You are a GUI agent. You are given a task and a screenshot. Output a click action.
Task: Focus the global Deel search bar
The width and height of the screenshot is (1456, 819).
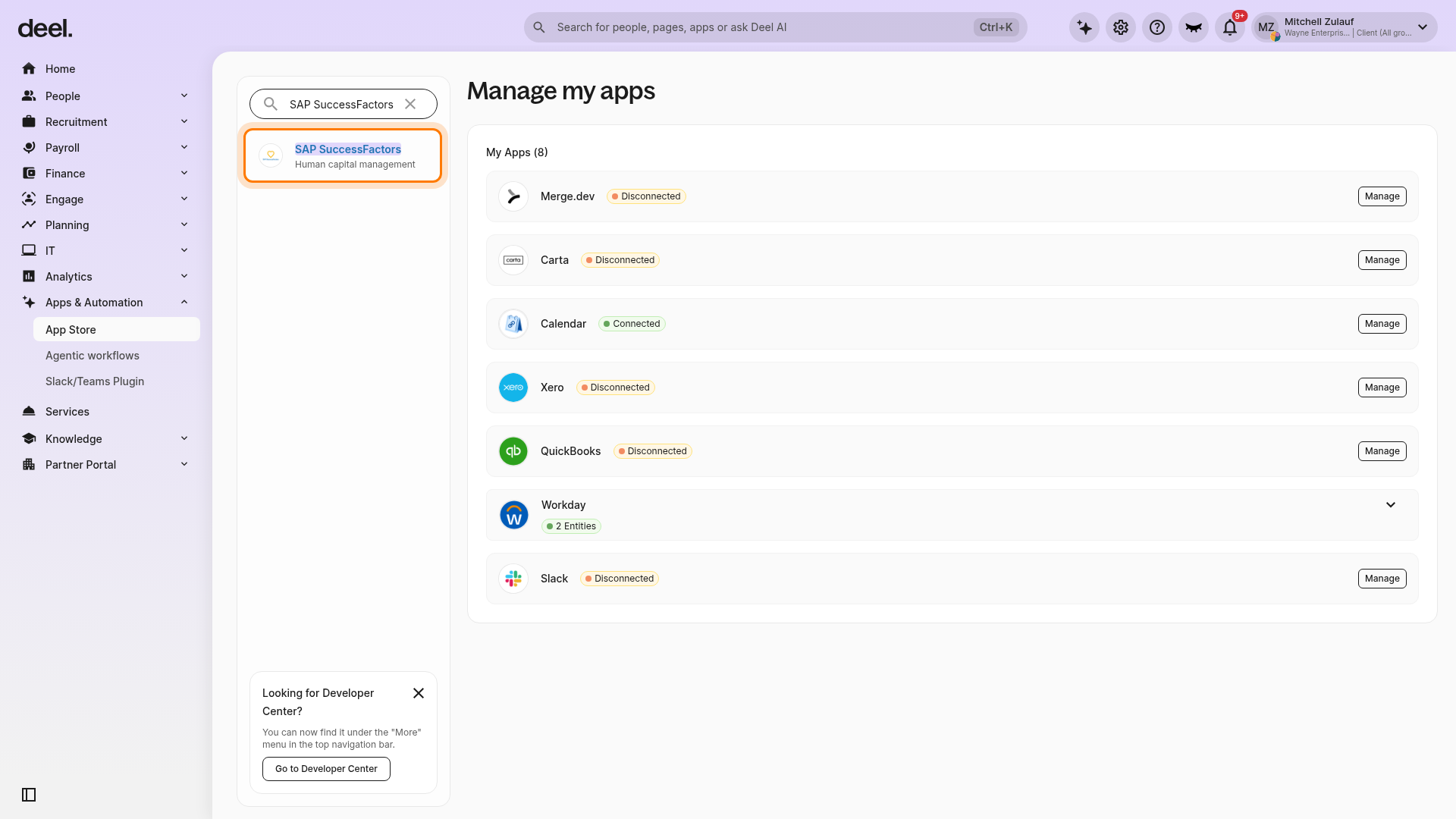pos(775,27)
